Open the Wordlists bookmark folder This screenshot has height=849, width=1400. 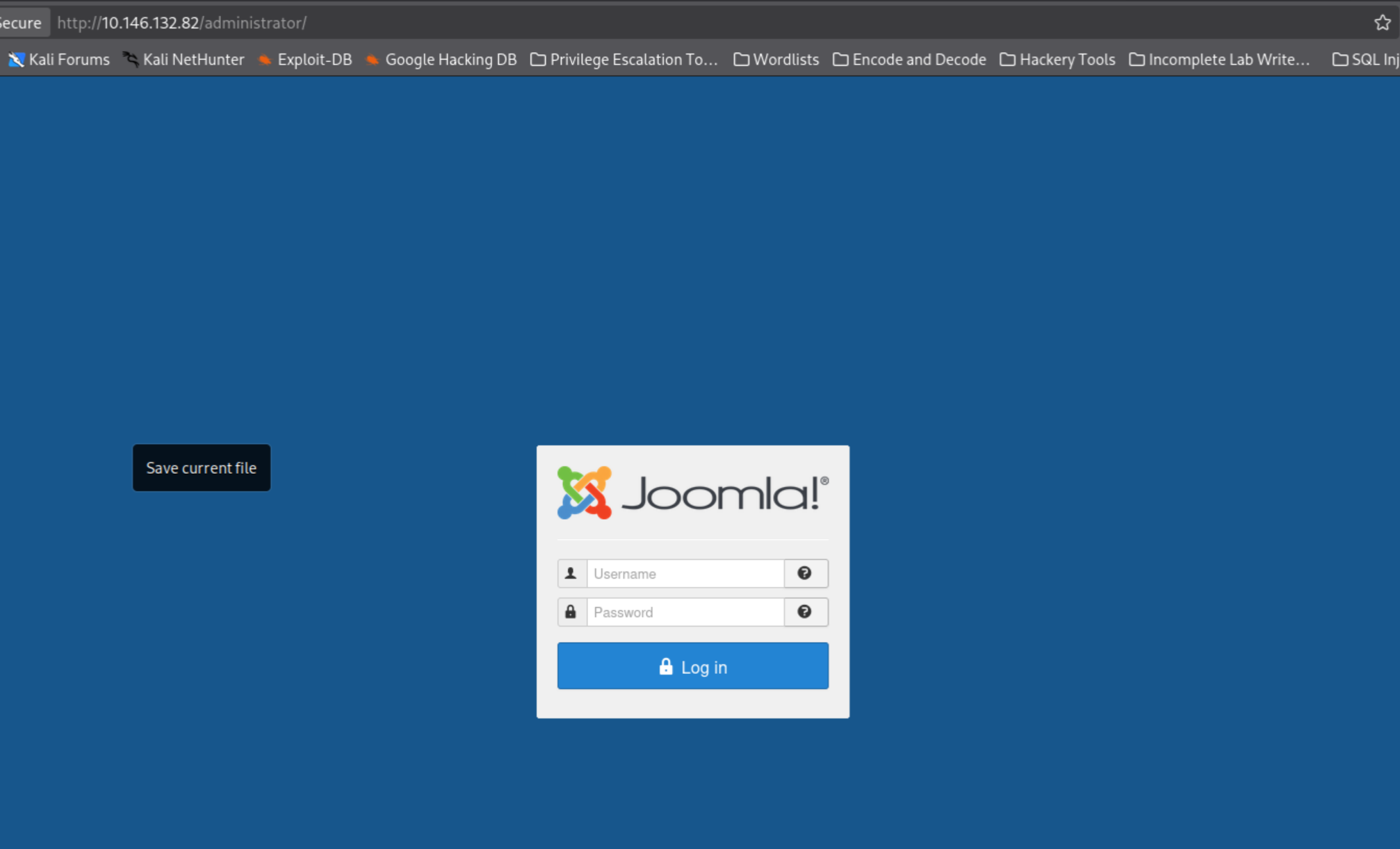776,60
